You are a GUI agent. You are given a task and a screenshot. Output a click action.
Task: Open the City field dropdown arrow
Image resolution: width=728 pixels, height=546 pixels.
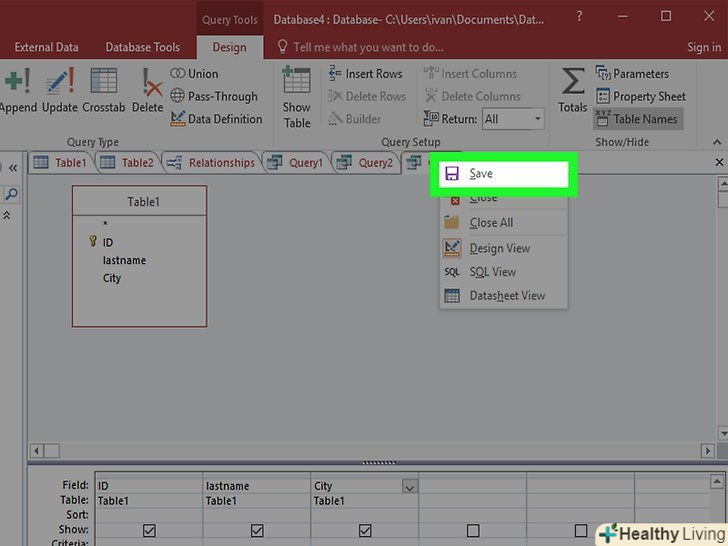point(409,487)
